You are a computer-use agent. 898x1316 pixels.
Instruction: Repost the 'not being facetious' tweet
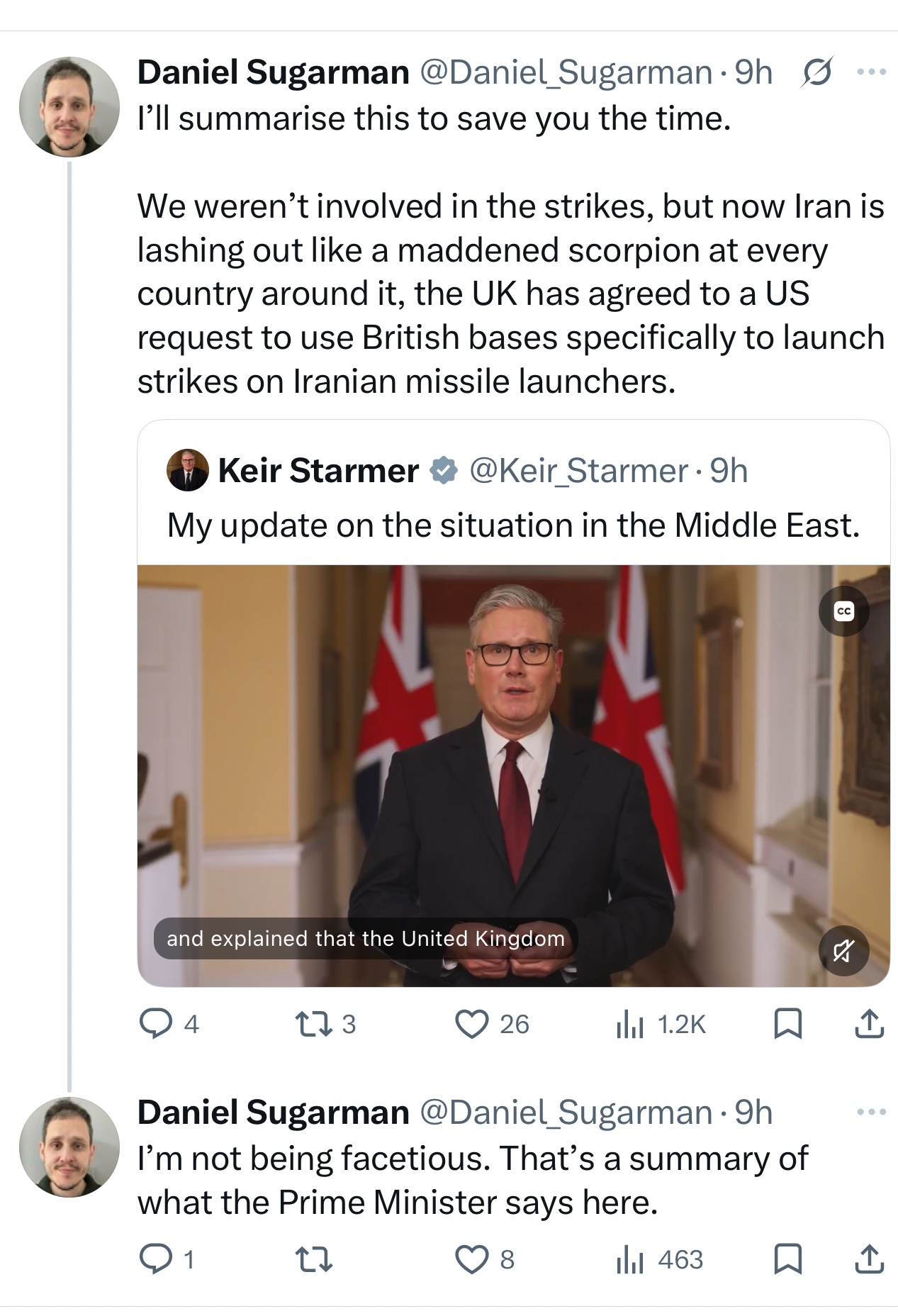pos(313,1259)
